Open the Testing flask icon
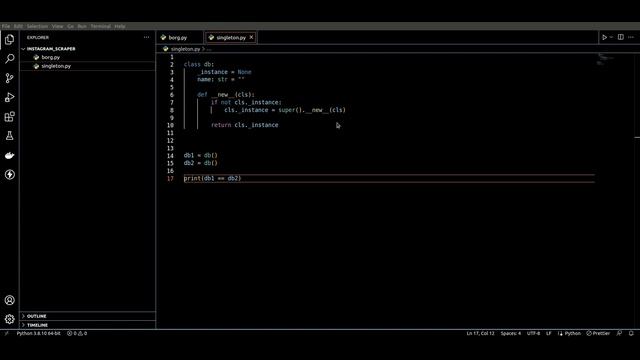 pyautogui.click(x=9, y=136)
